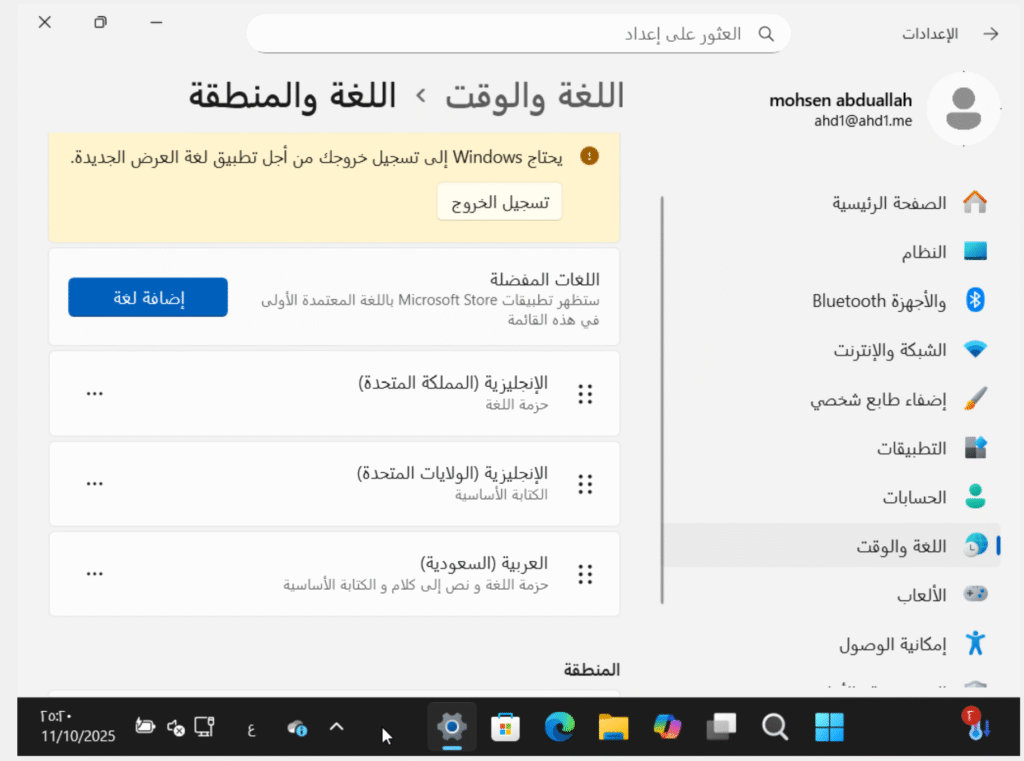Open more options for English (United States)
The image size is (1024, 761).
tap(94, 484)
